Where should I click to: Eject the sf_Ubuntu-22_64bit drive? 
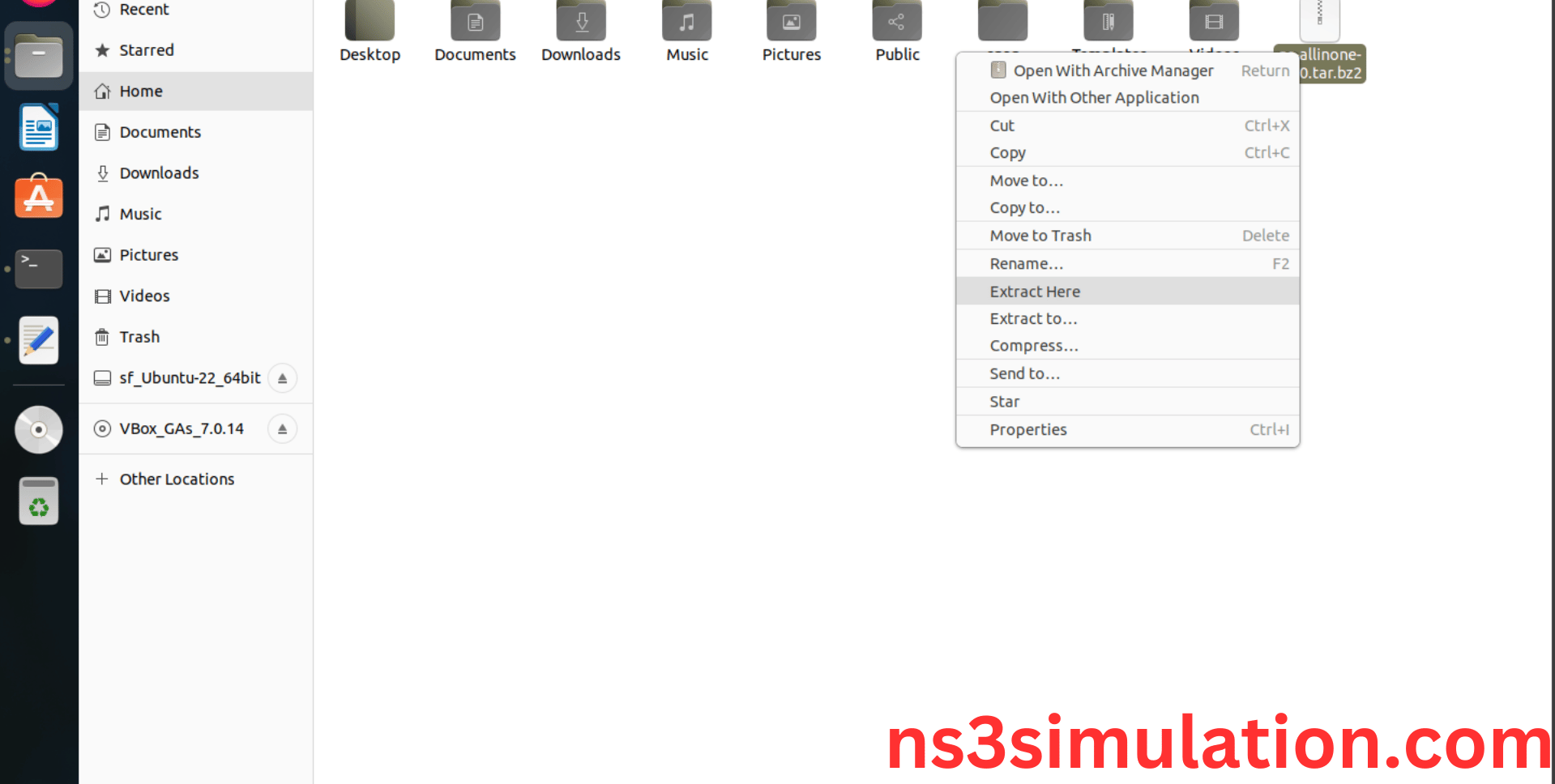click(x=282, y=377)
